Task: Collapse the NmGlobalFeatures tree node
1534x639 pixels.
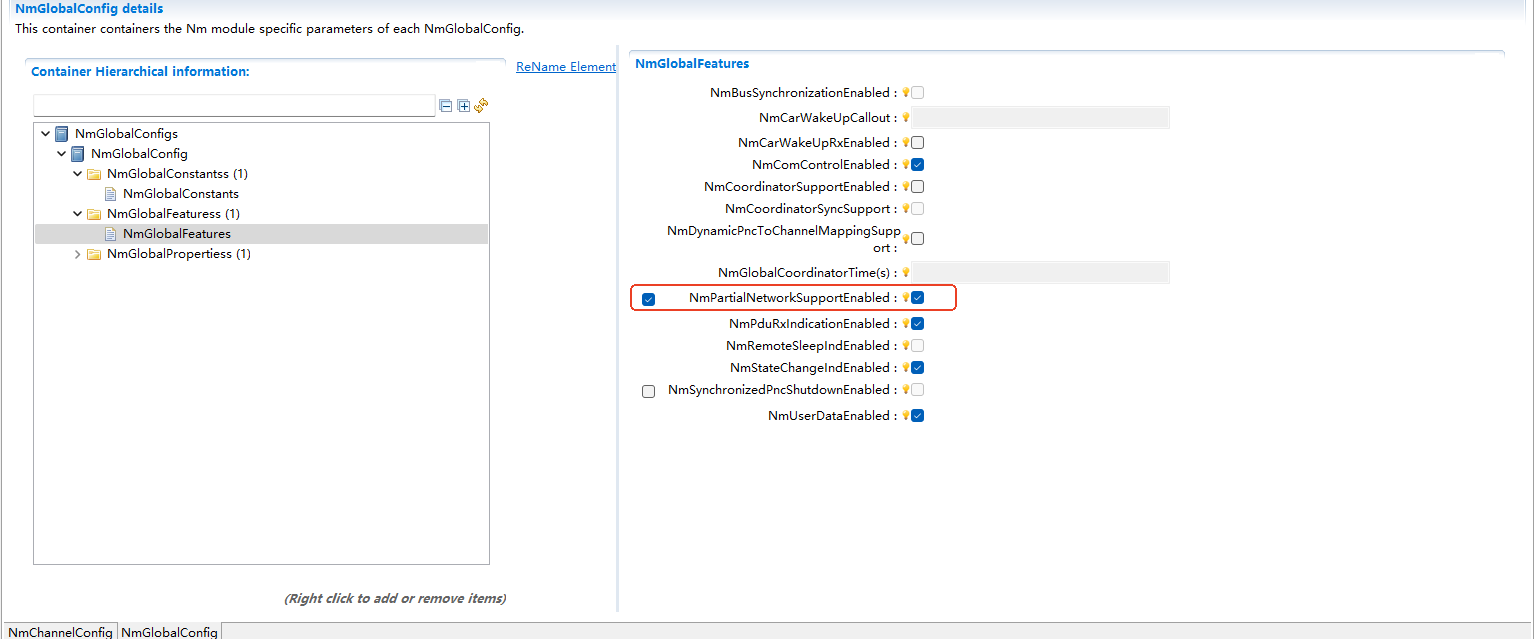Action: 77,213
